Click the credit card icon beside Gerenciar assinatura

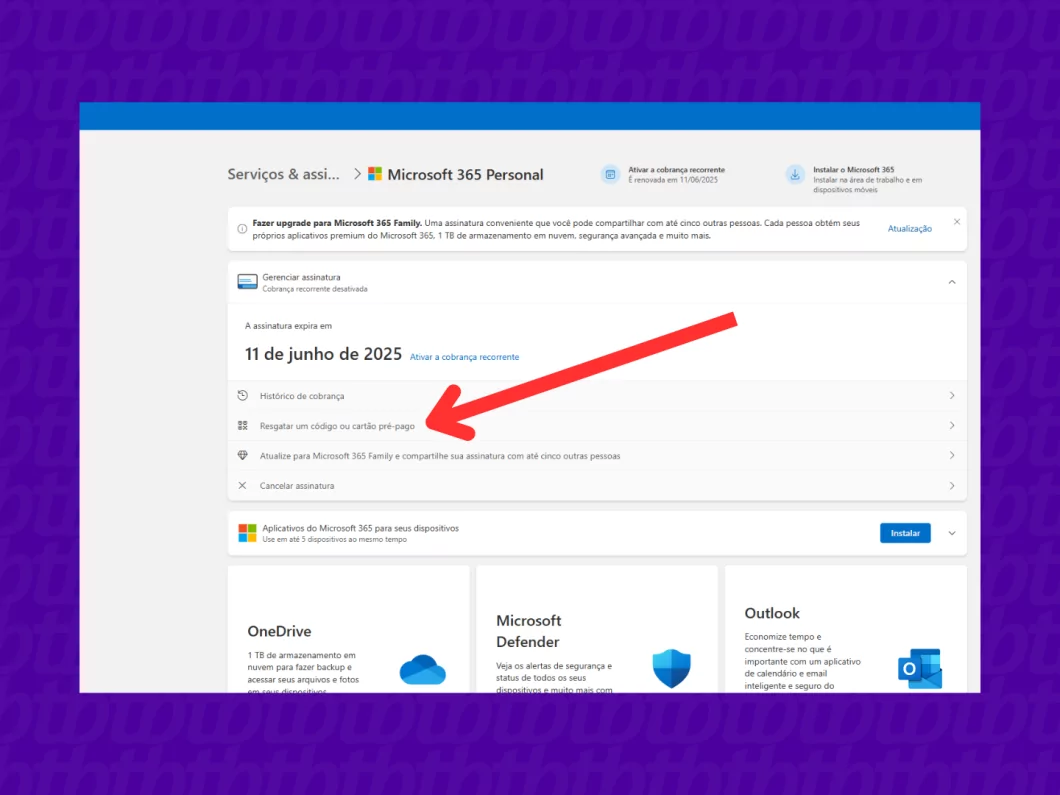click(247, 282)
